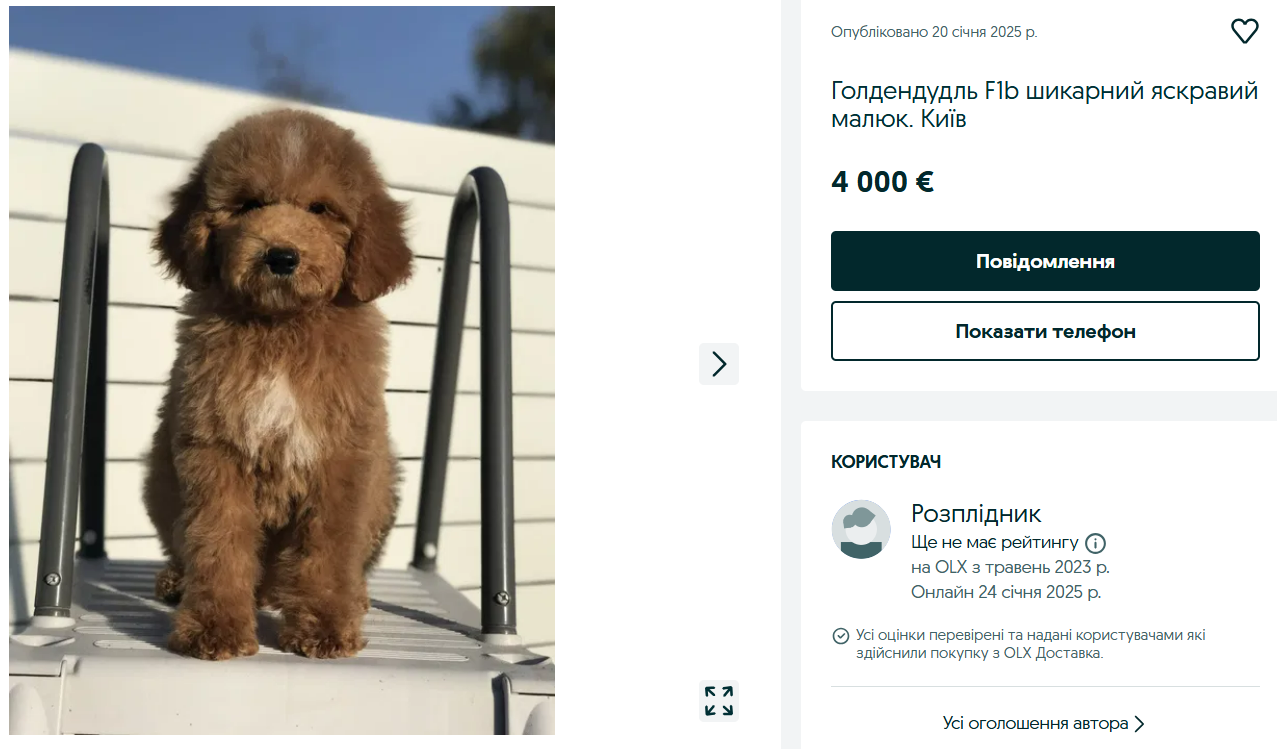Send a message via "Повідомлення" button

(1044, 260)
